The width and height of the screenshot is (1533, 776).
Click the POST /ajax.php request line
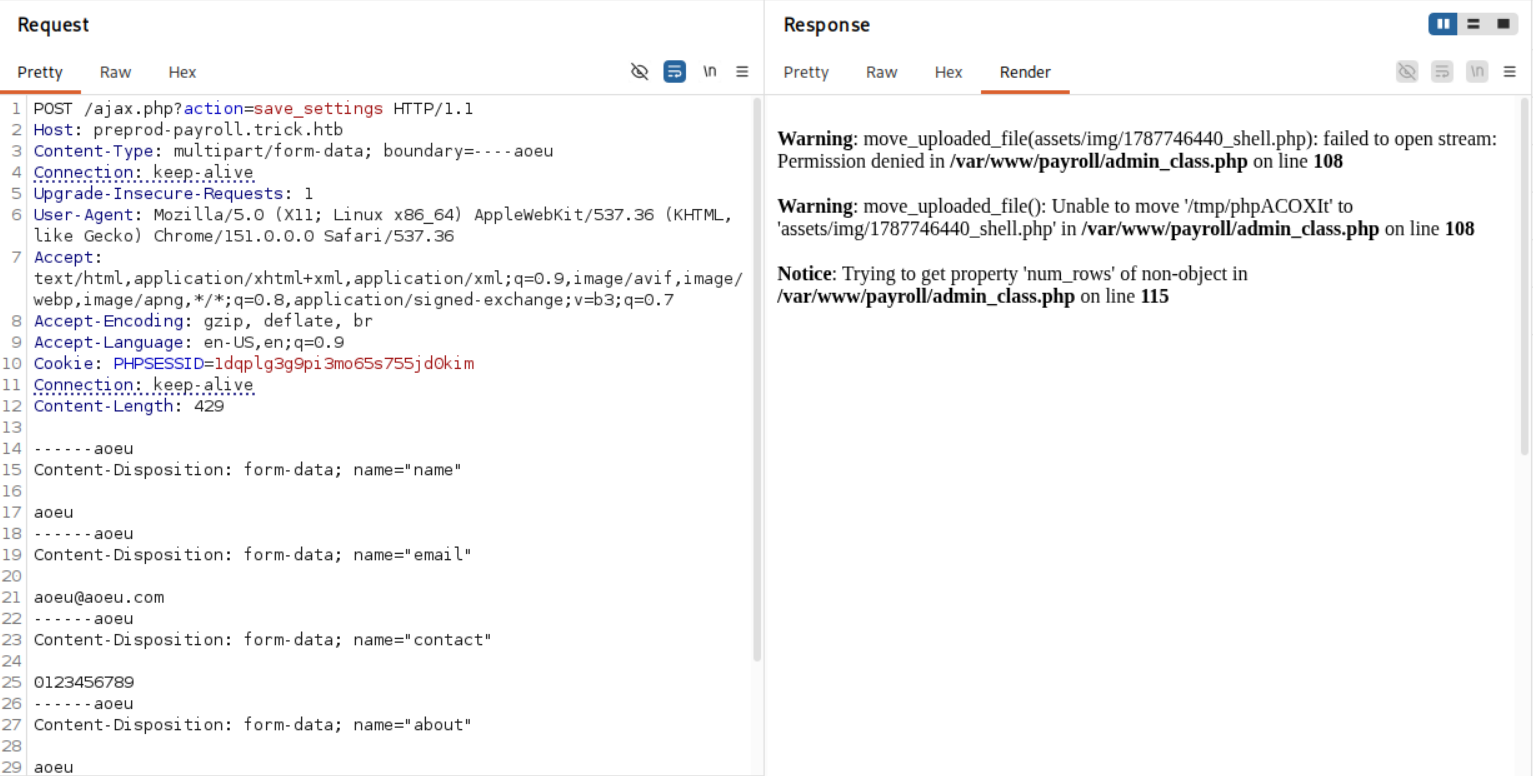(253, 108)
